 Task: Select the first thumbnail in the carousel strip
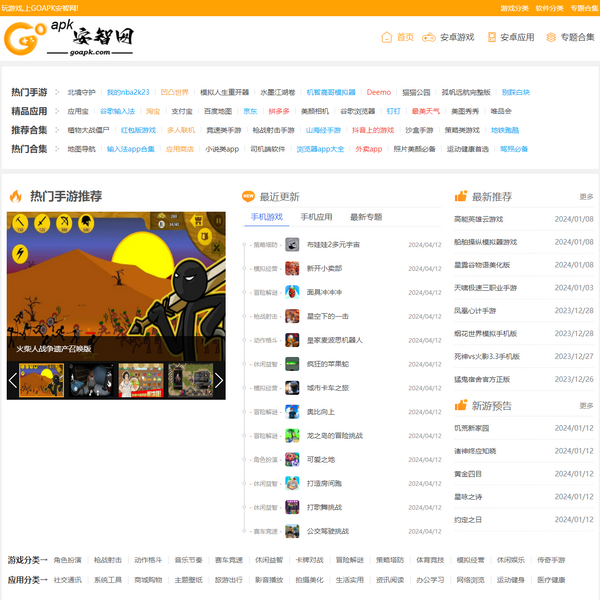click(42, 380)
